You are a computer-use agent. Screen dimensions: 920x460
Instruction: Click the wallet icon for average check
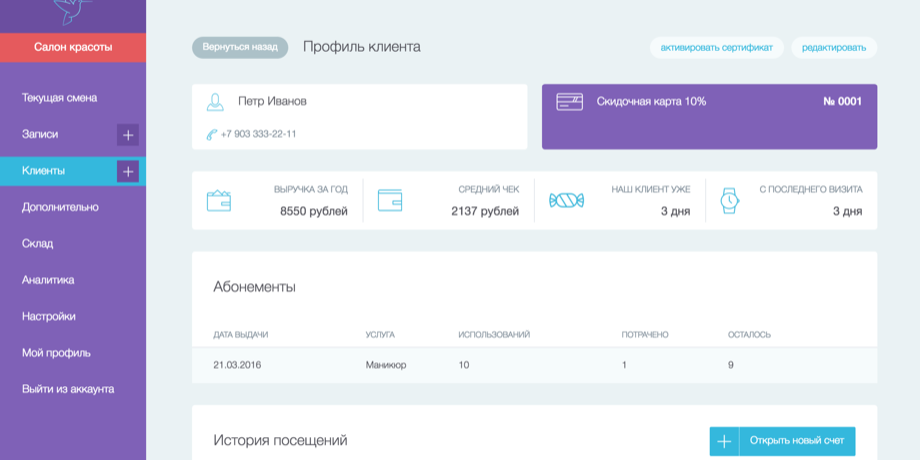[390, 201]
